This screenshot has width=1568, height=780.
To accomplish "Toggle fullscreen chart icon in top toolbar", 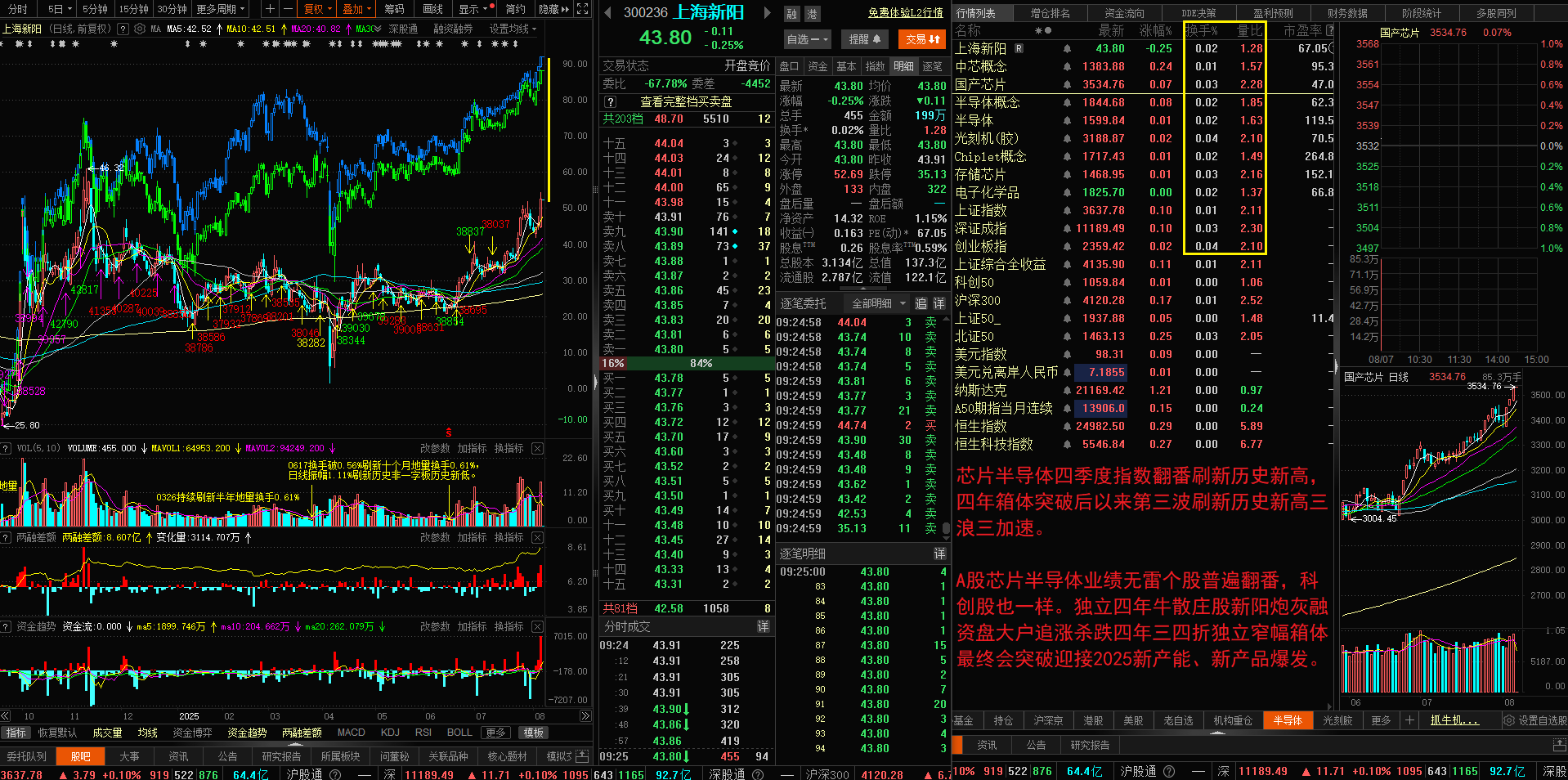I will coord(582,9).
